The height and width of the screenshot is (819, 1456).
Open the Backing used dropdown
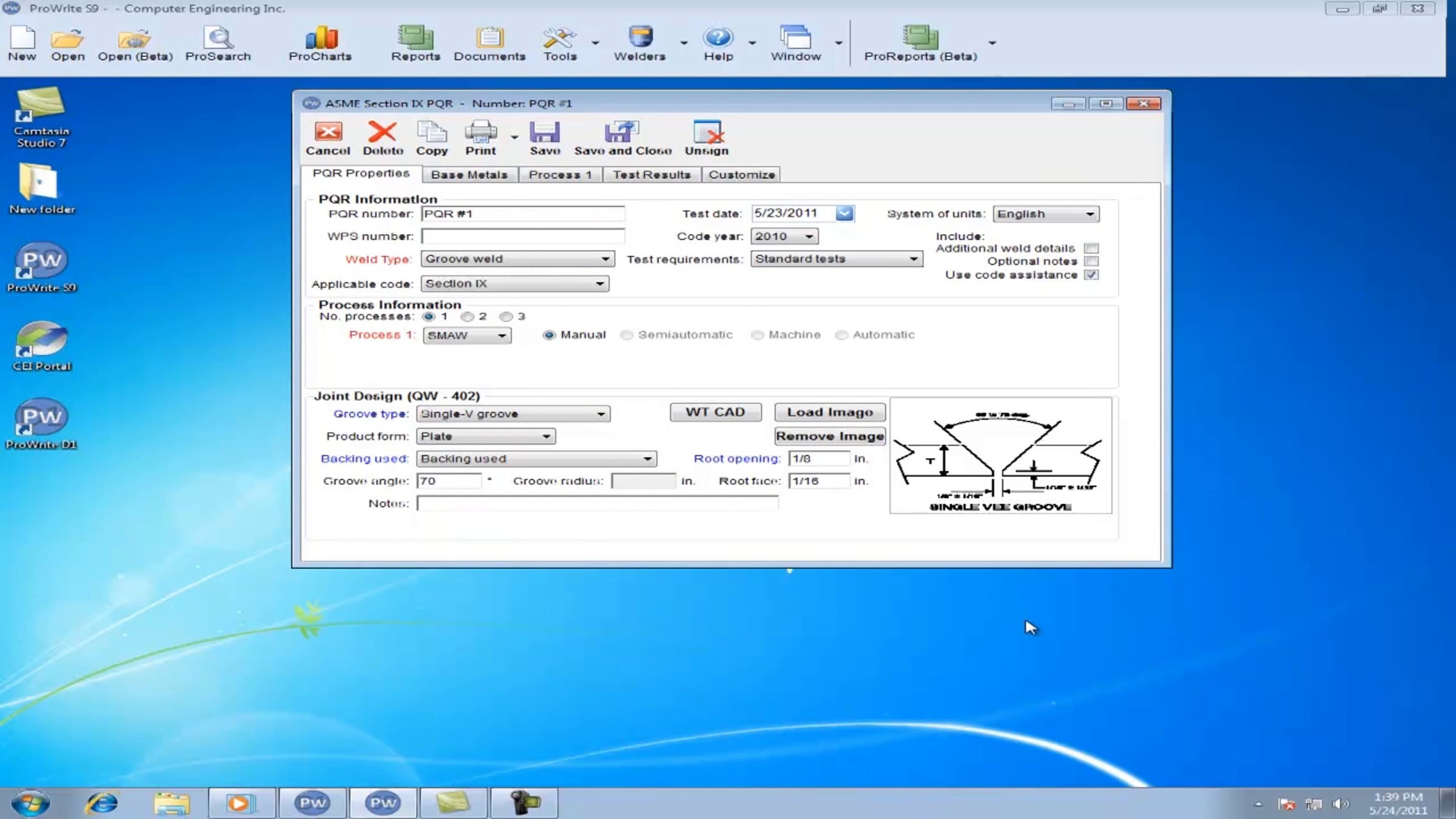(647, 459)
